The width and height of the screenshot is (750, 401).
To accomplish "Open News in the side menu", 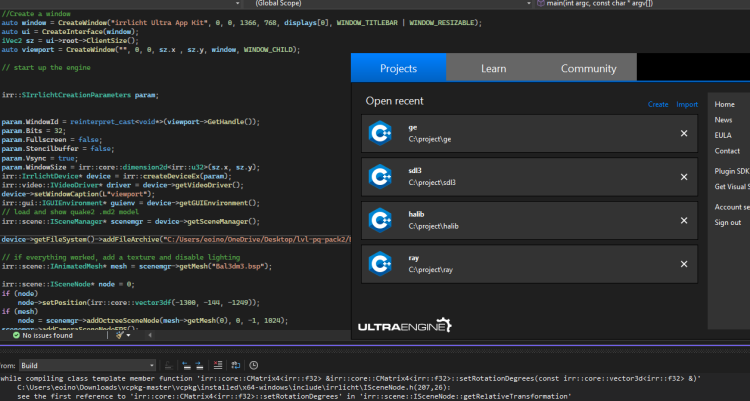I will [x=723, y=120].
